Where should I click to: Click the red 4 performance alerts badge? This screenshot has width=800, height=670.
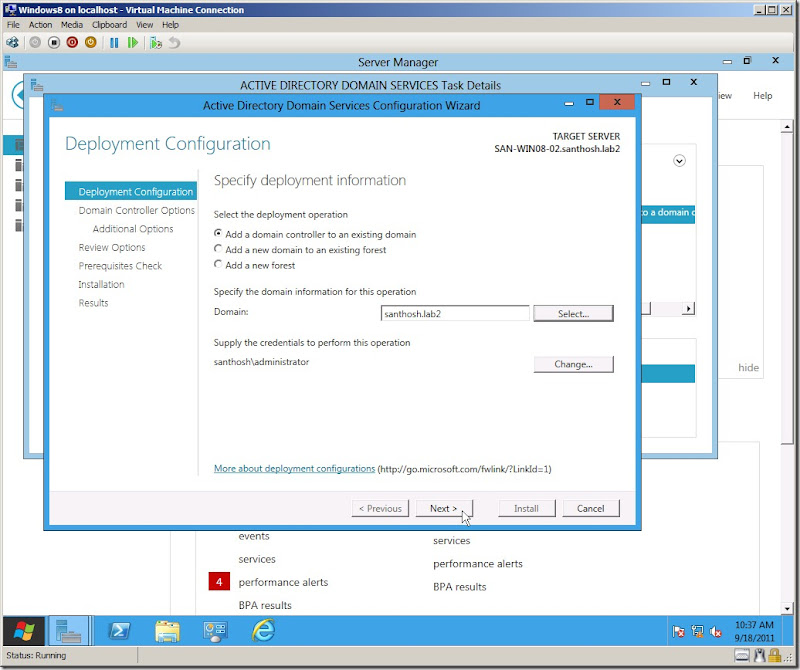coord(219,582)
